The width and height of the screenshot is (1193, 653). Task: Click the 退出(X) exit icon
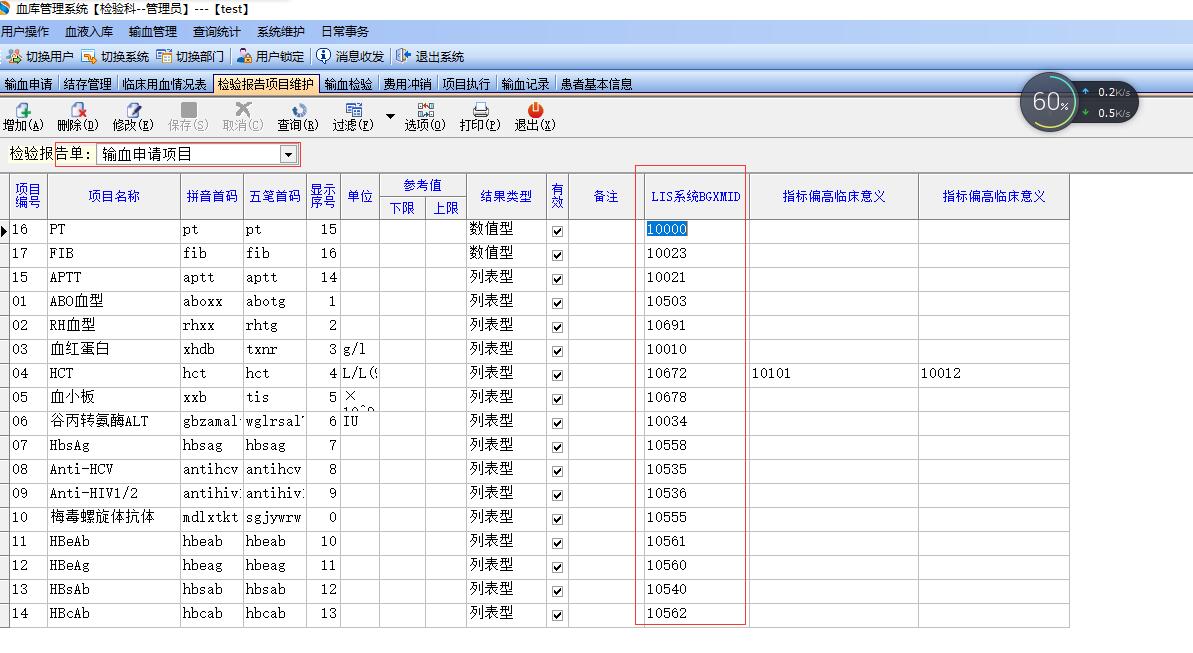[535, 110]
